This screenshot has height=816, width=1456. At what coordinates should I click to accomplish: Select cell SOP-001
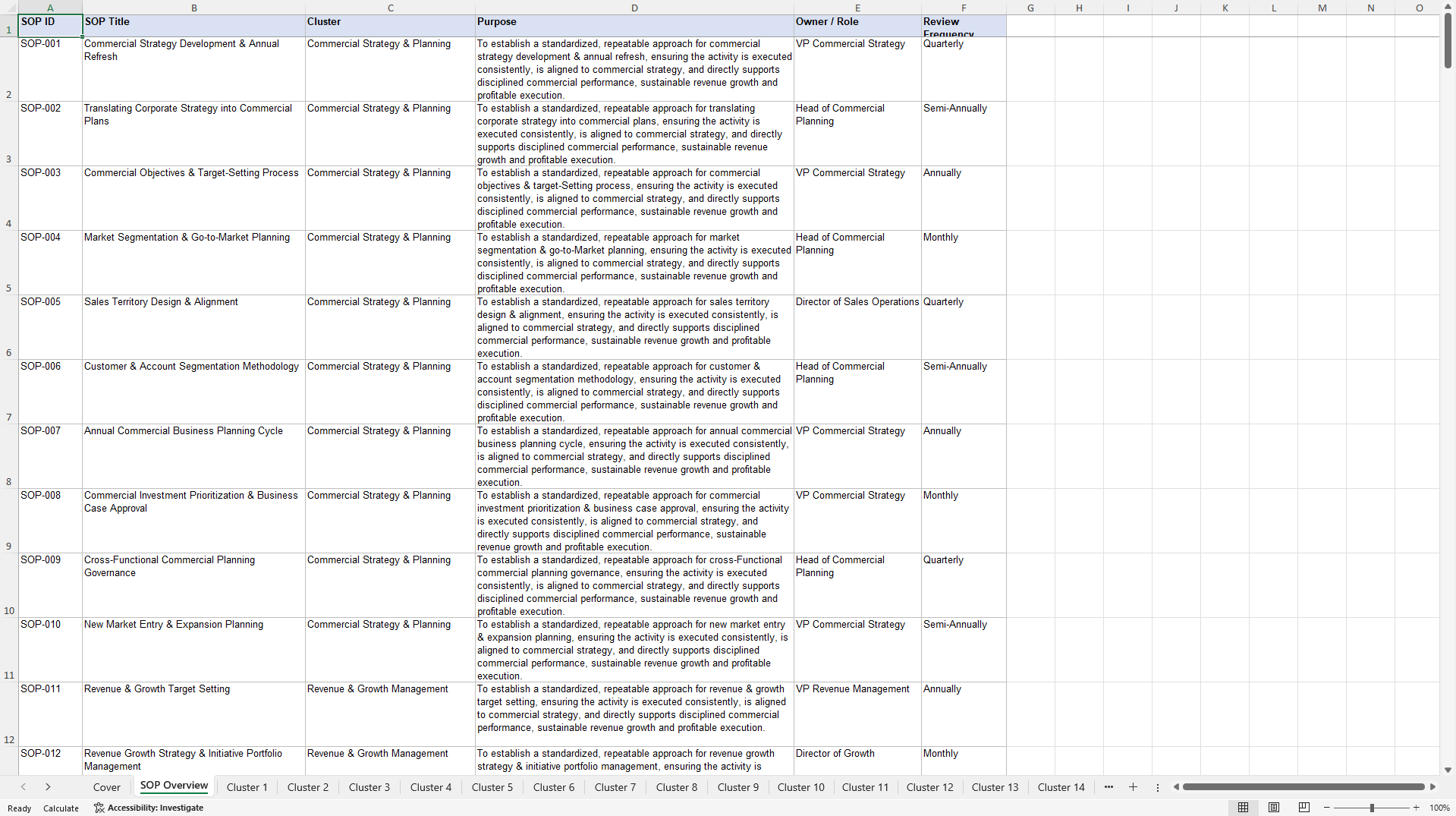tap(50, 69)
